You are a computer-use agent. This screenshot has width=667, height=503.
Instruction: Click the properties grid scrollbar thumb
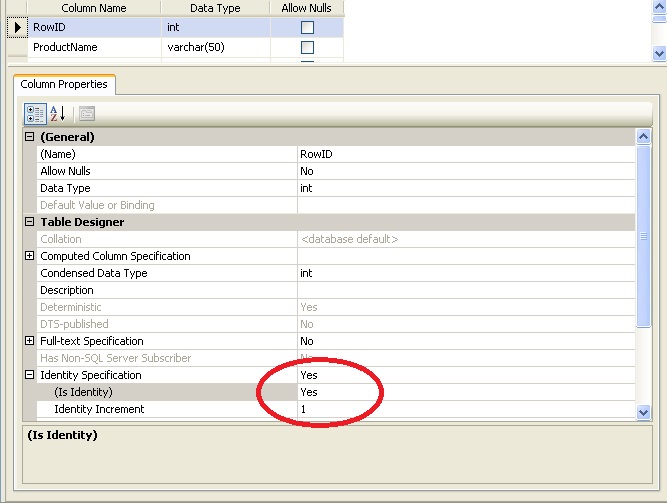click(x=644, y=236)
